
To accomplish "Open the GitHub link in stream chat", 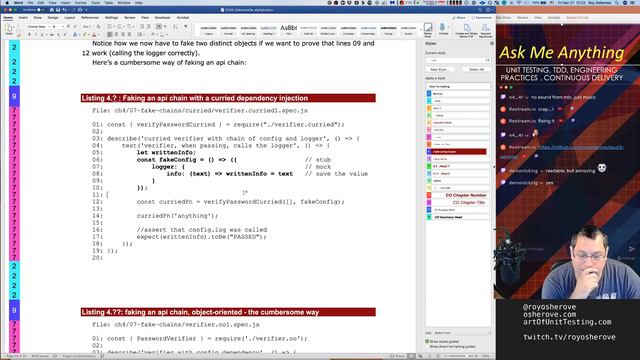I will 580,147.
